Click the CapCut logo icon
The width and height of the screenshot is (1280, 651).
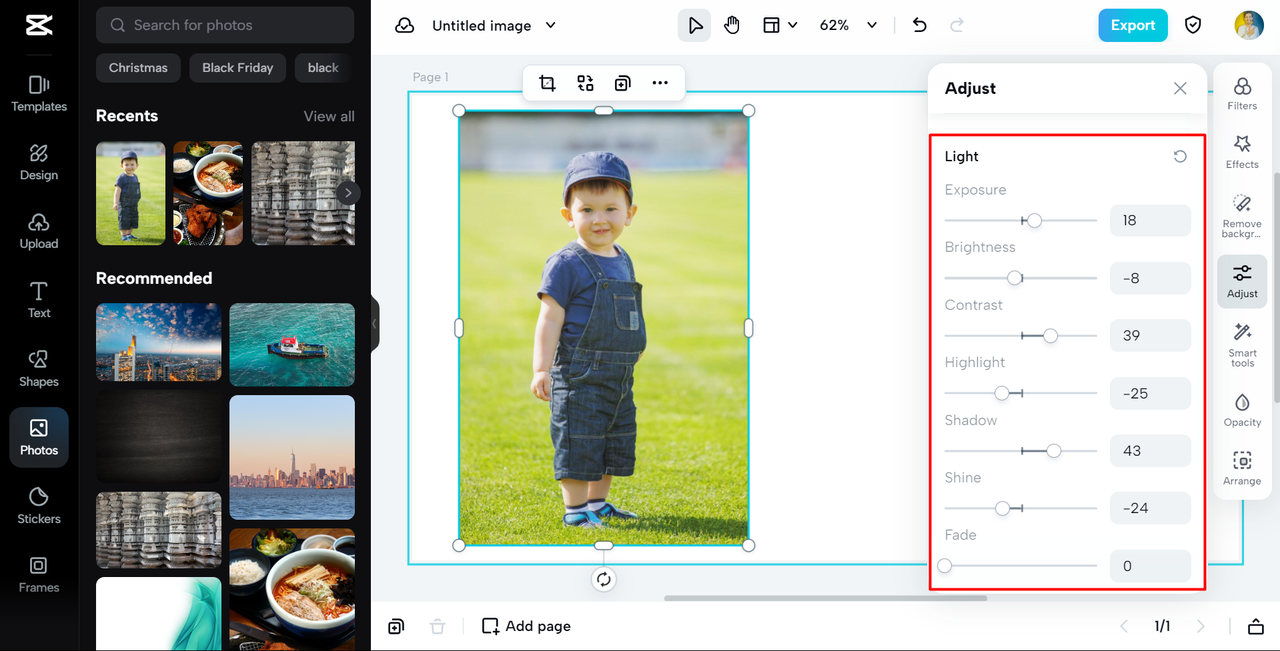coord(39,25)
